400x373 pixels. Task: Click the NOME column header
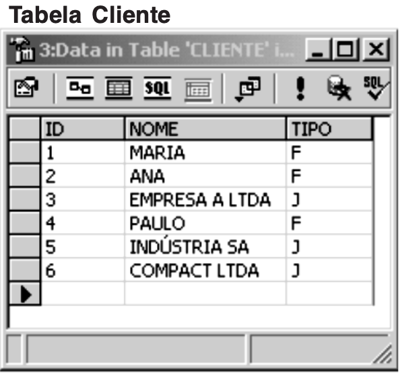click(x=205, y=129)
